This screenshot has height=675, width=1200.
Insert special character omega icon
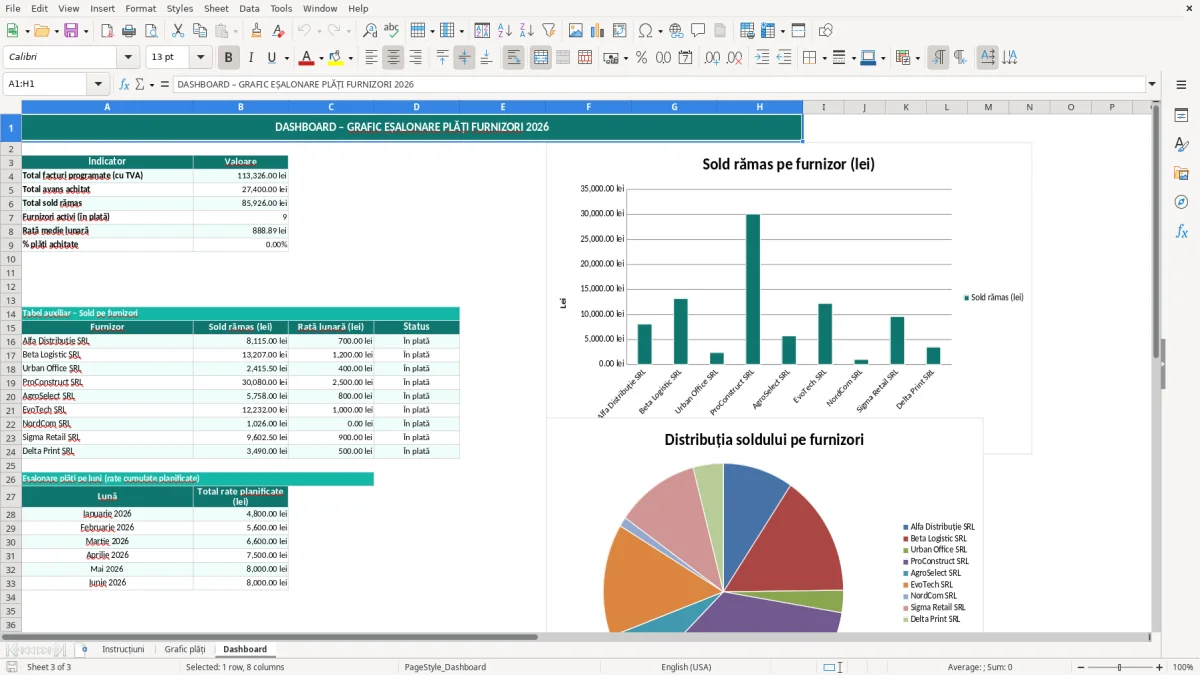pyautogui.click(x=645, y=31)
